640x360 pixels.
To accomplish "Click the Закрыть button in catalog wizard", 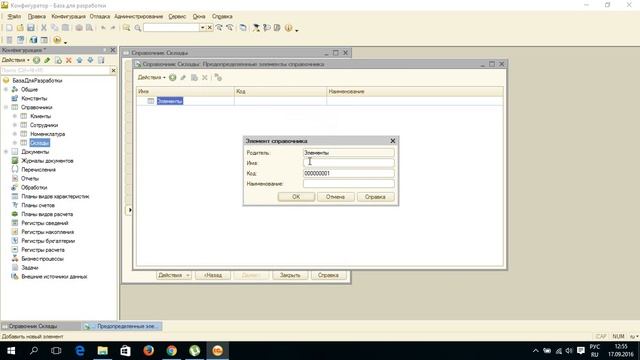I will [x=290, y=275].
